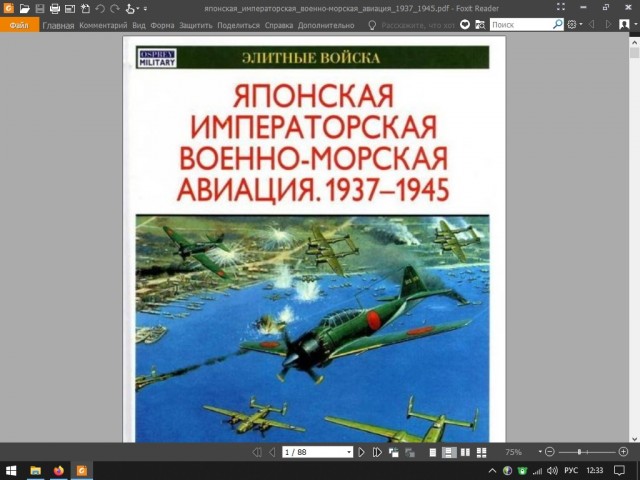Open the Windows notification center
The width and height of the screenshot is (640, 480).
click(x=619, y=471)
